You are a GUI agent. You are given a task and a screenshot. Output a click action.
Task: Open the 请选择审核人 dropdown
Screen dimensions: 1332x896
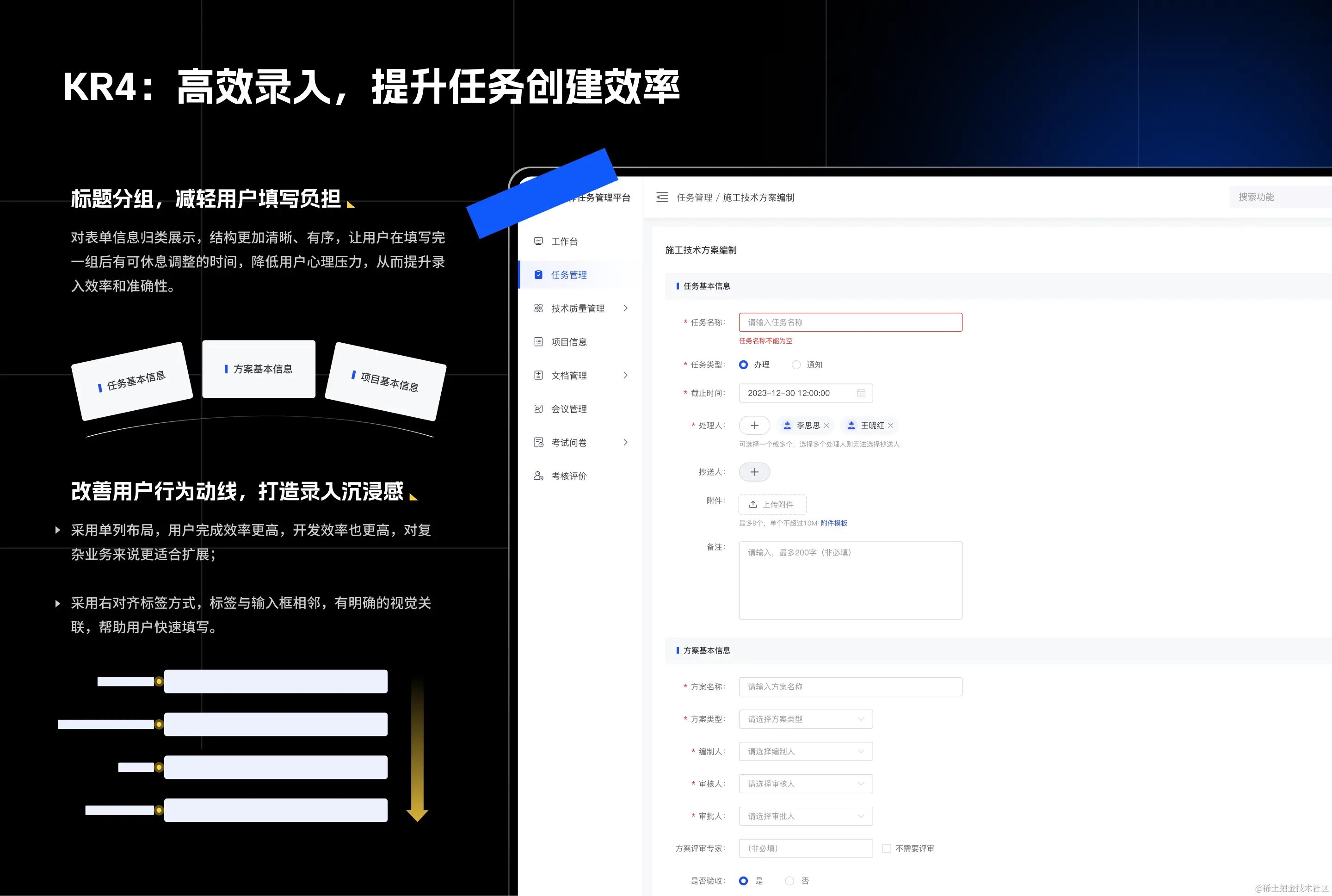(805, 784)
